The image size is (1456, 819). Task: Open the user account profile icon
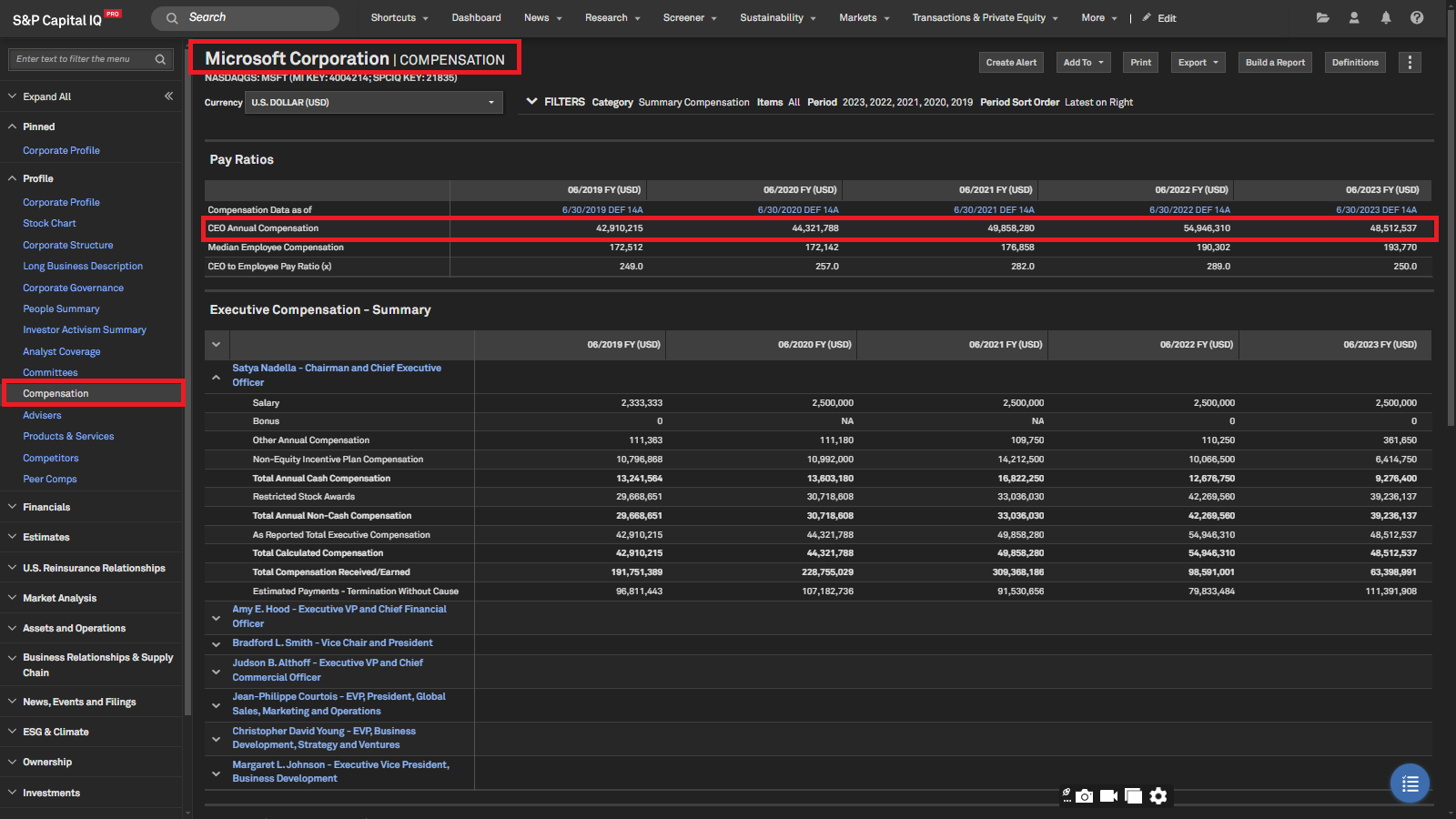pyautogui.click(x=1354, y=17)
